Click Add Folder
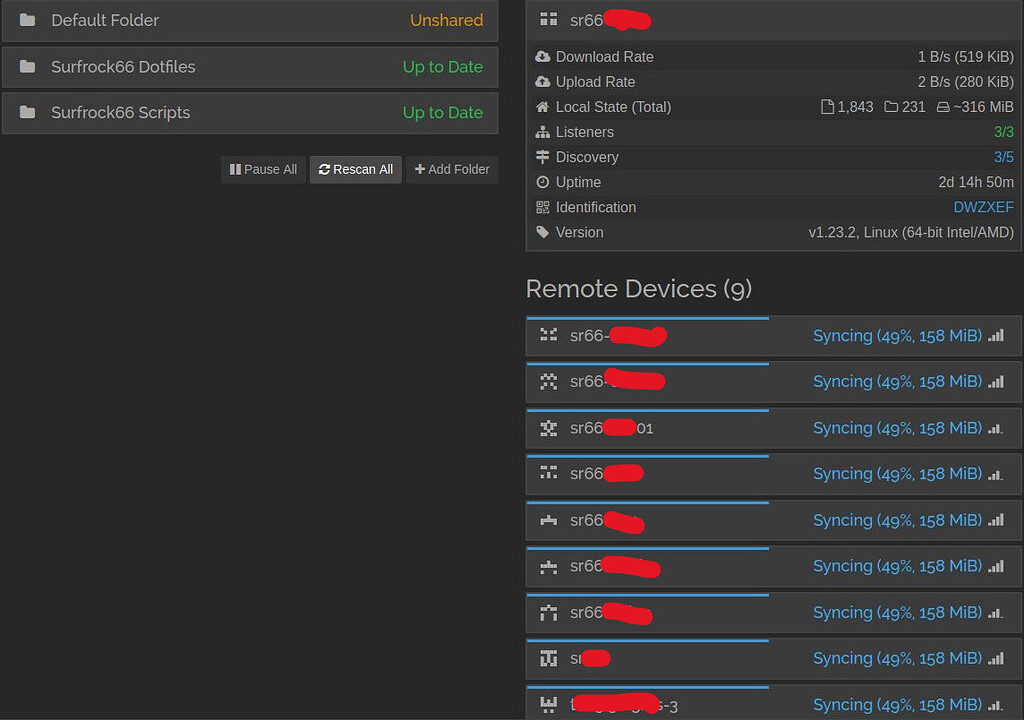Image resolution: width=1024 pixels, height=720 pixels. (452, 169)
